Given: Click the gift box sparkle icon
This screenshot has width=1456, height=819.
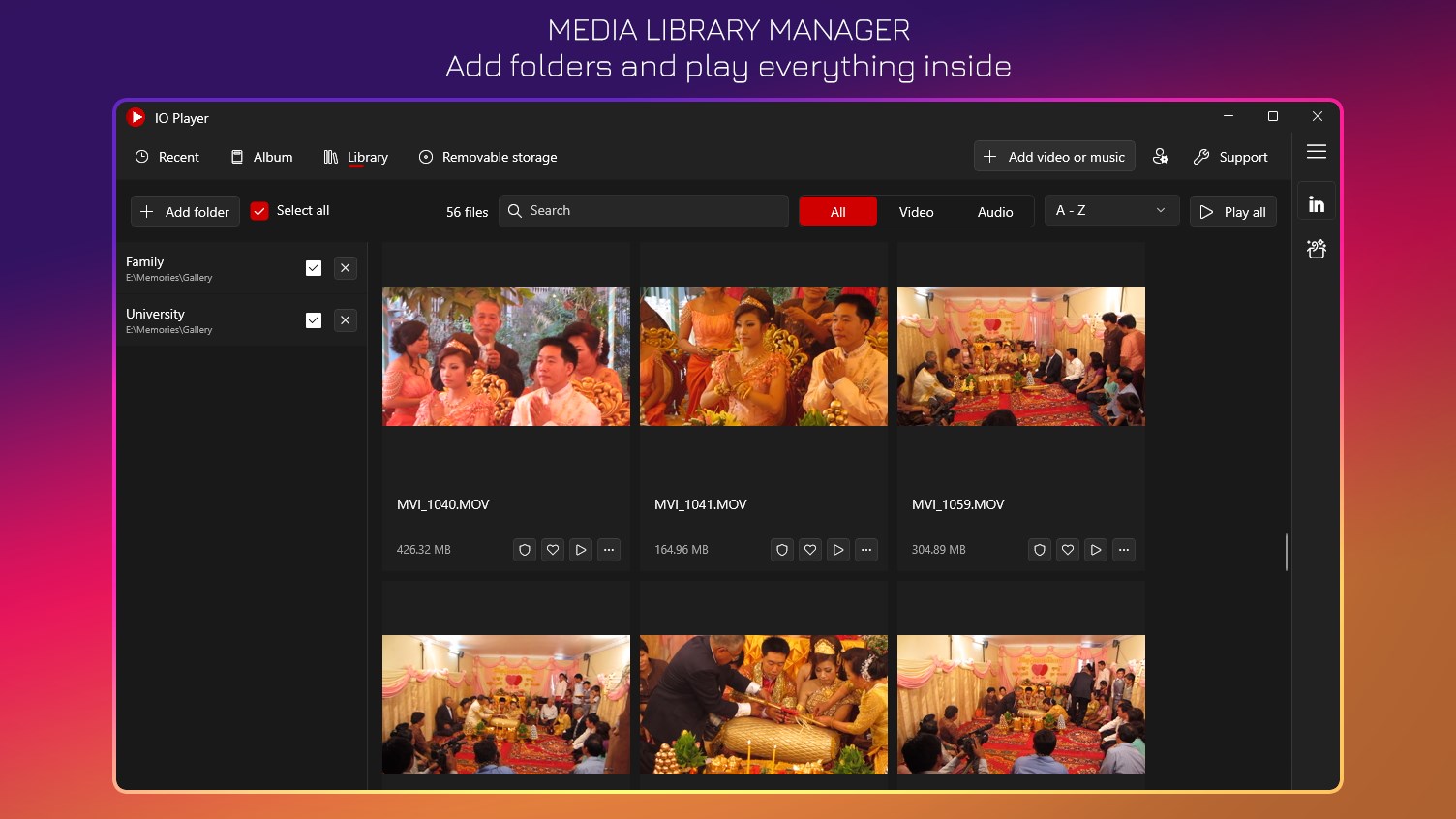Looking at the screenshot, I should (x=1317, y=249).
